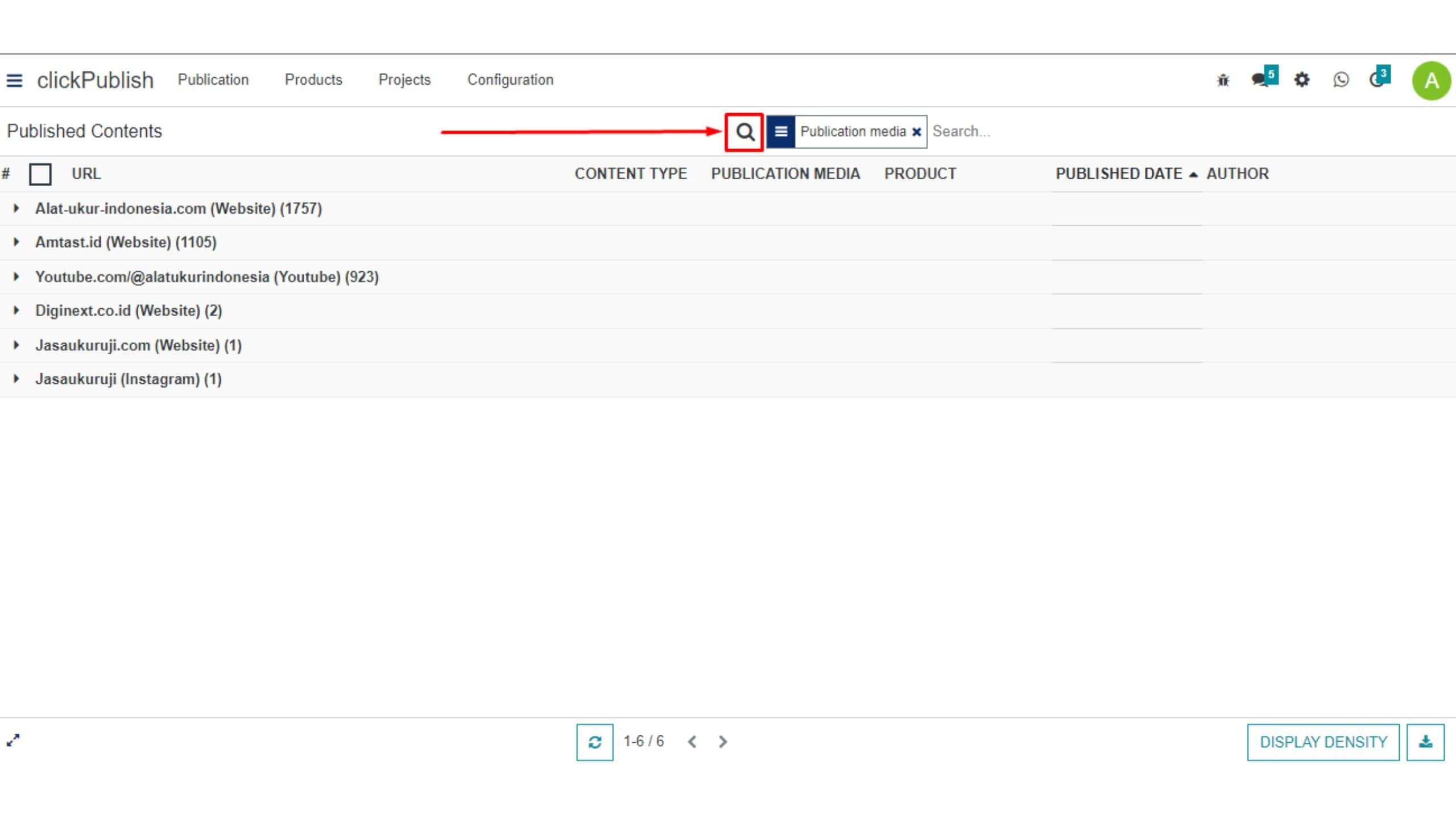Click the group-by icon beside Publication media

click(x=781, y=131)
